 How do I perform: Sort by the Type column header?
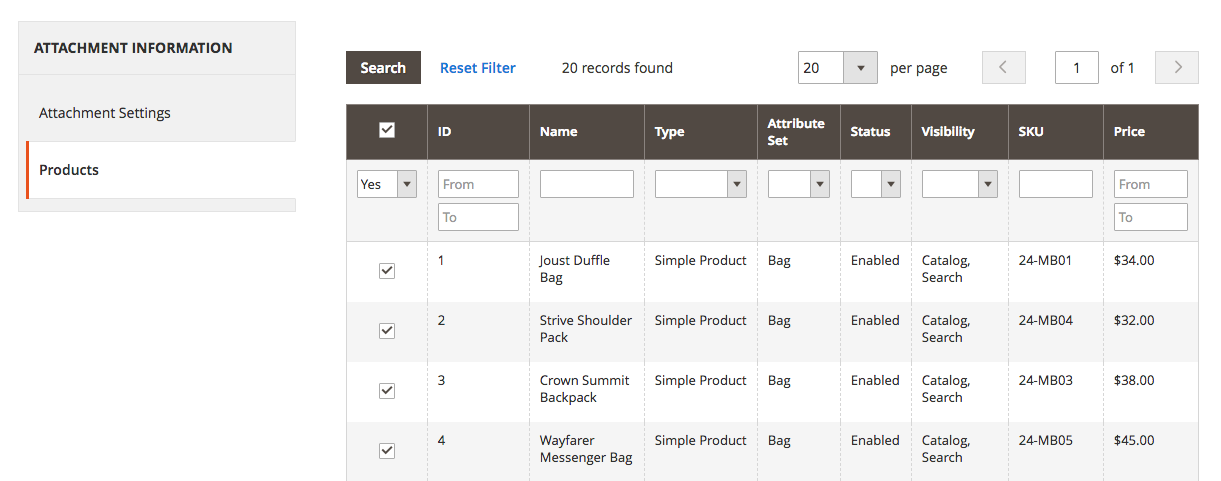tap(700, 132)
